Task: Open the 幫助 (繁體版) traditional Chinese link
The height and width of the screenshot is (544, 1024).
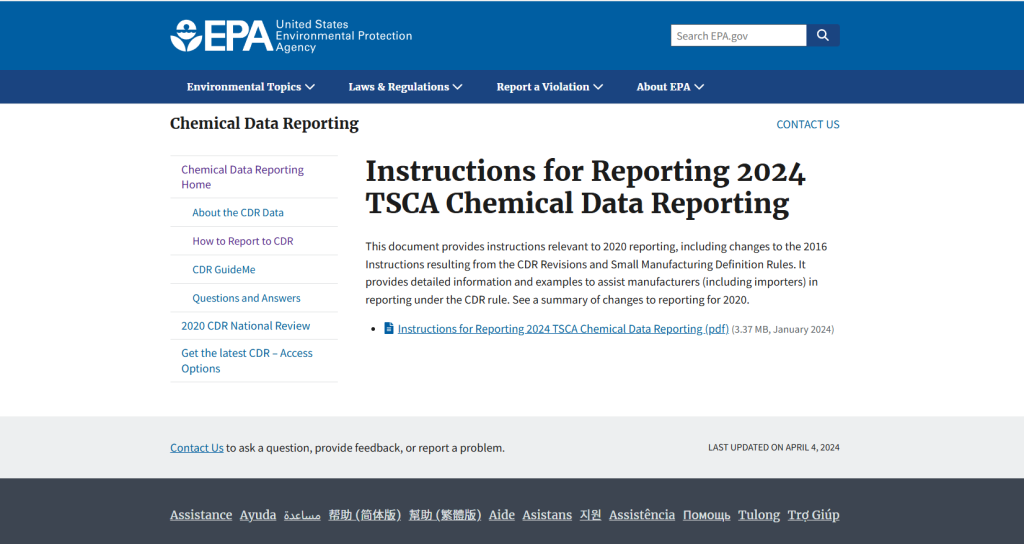Action: (445, 515)
